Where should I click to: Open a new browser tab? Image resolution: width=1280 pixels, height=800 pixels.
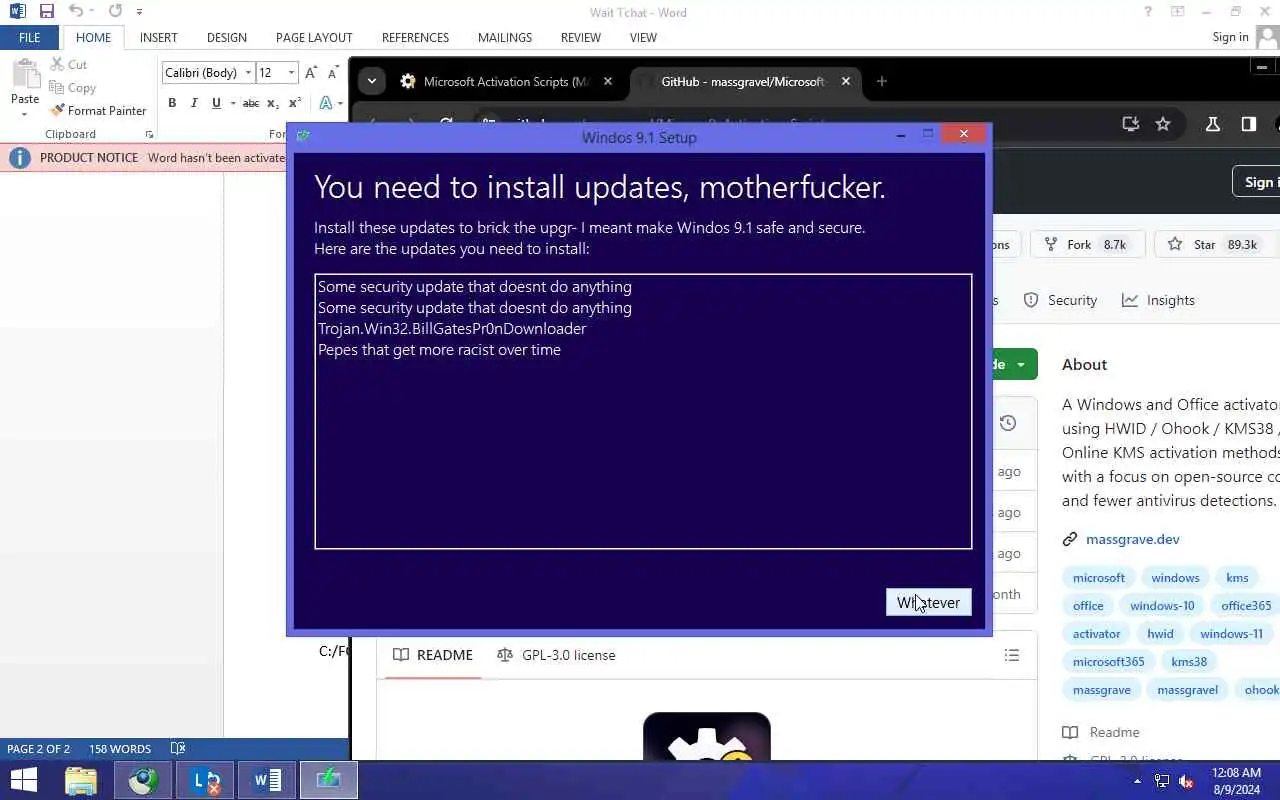(881, 82)
